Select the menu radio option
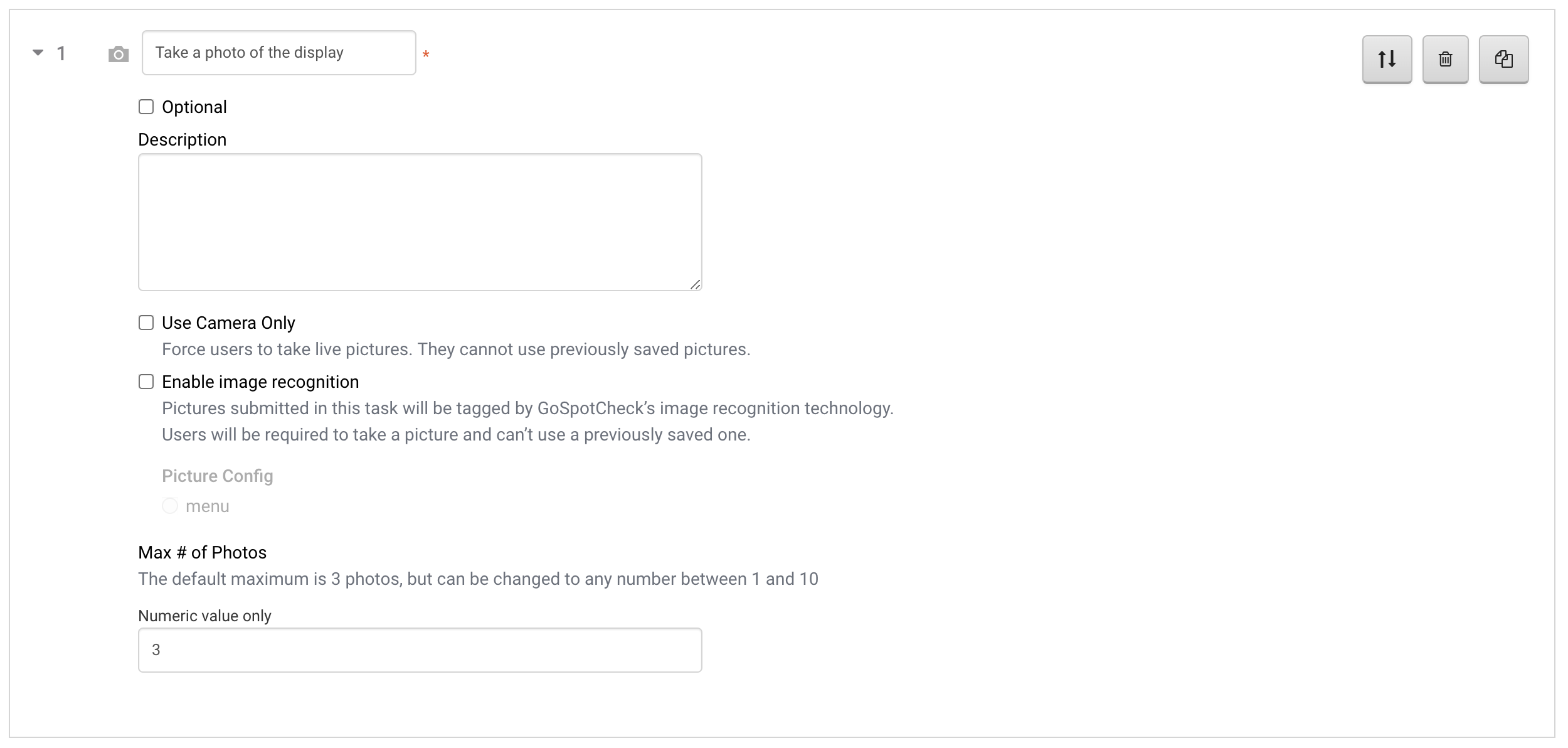This screenshot has width=1568, height=748. point(170,506)
